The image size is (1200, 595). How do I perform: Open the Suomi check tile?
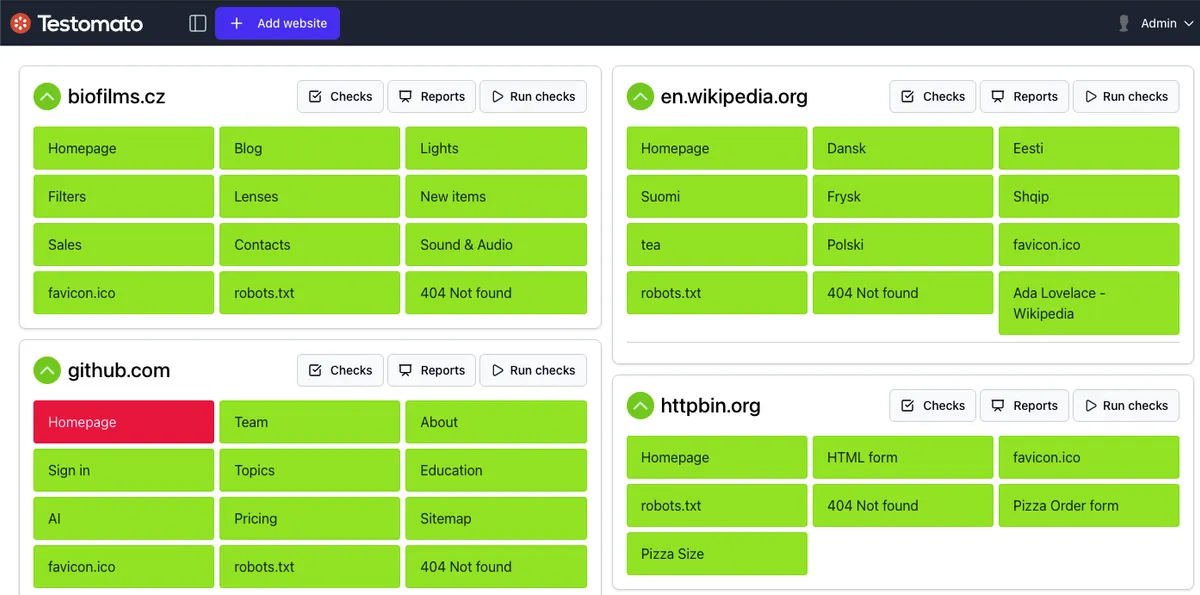(x=717, y=196)
